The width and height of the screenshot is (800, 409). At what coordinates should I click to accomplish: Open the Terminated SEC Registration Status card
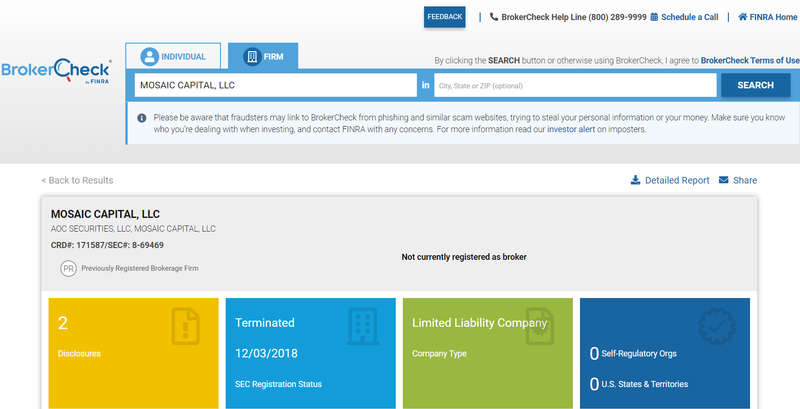[311, 353]
